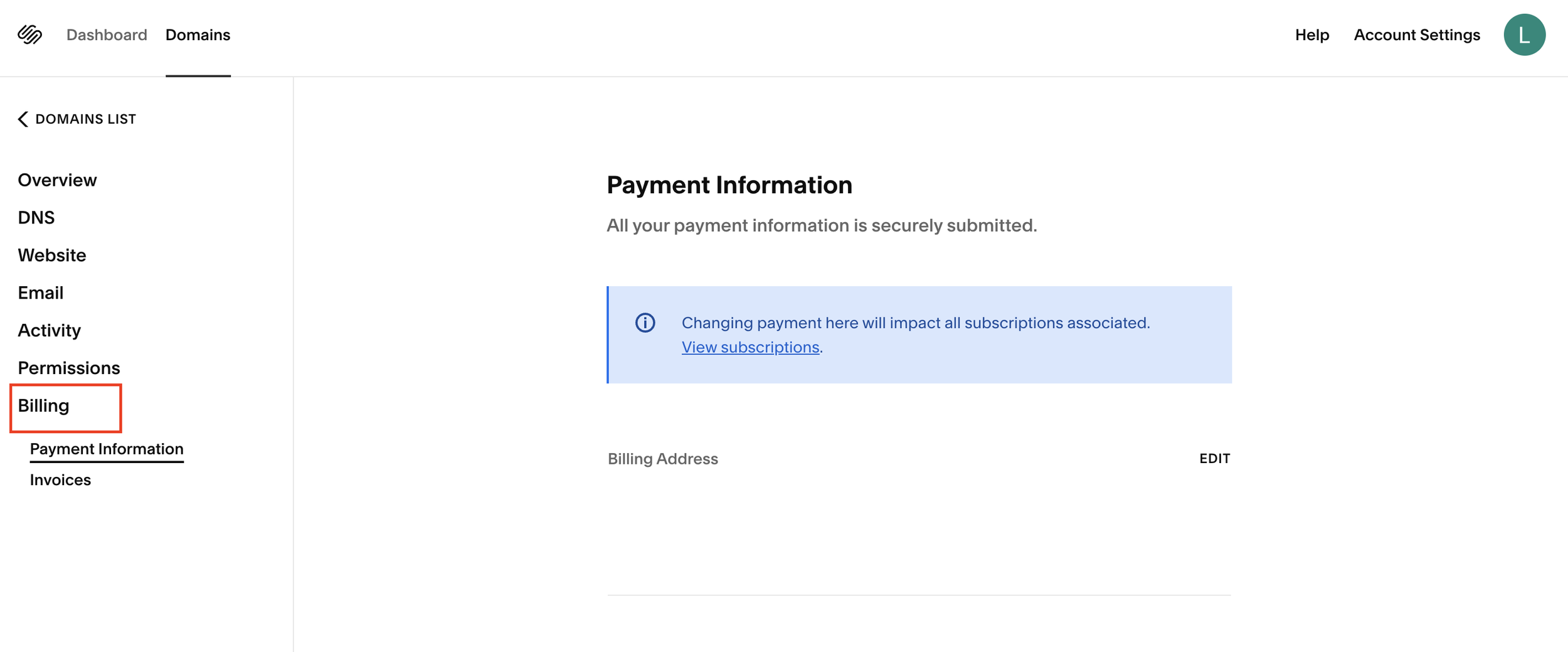The height and width of the screenshot is (652, 1568).
Task: Select Payment Information sub-item
Action: coord(107,449)
